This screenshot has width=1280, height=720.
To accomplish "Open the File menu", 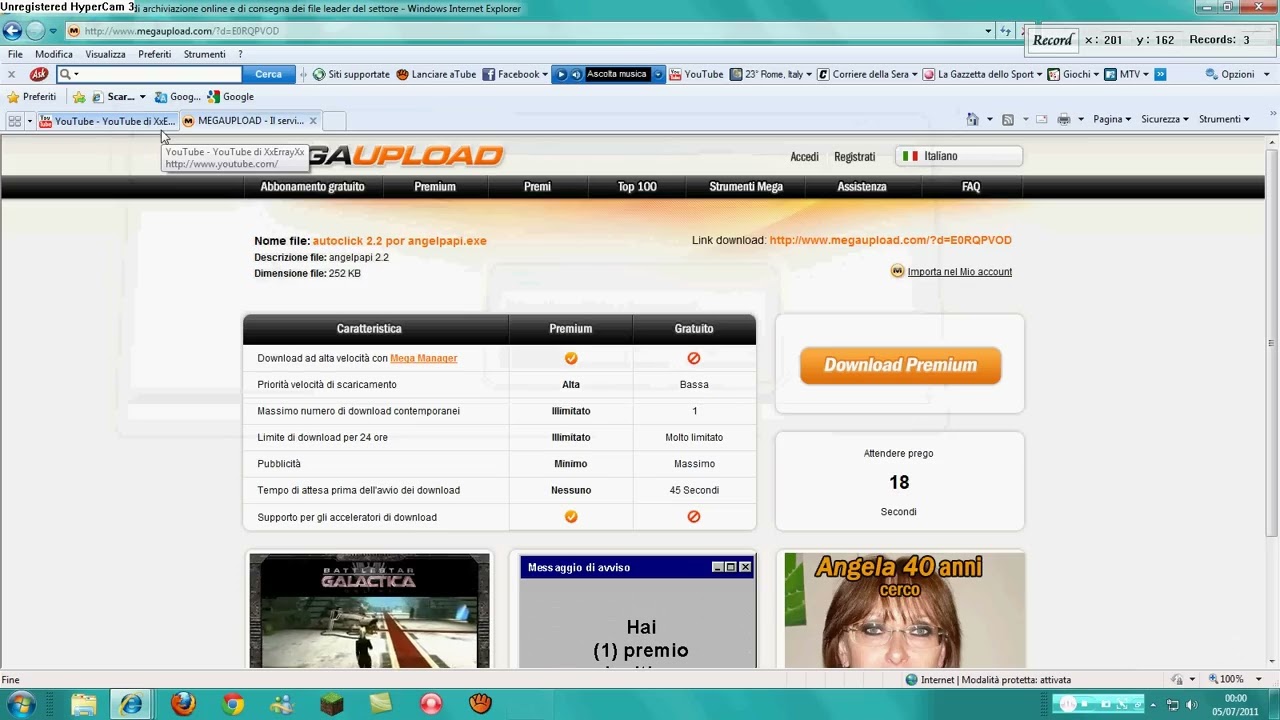I will tap(15, 54).
